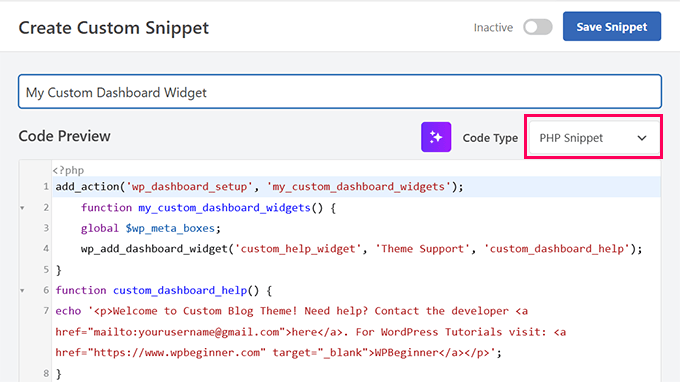Open the Code Type dropdown

[593, 138]
